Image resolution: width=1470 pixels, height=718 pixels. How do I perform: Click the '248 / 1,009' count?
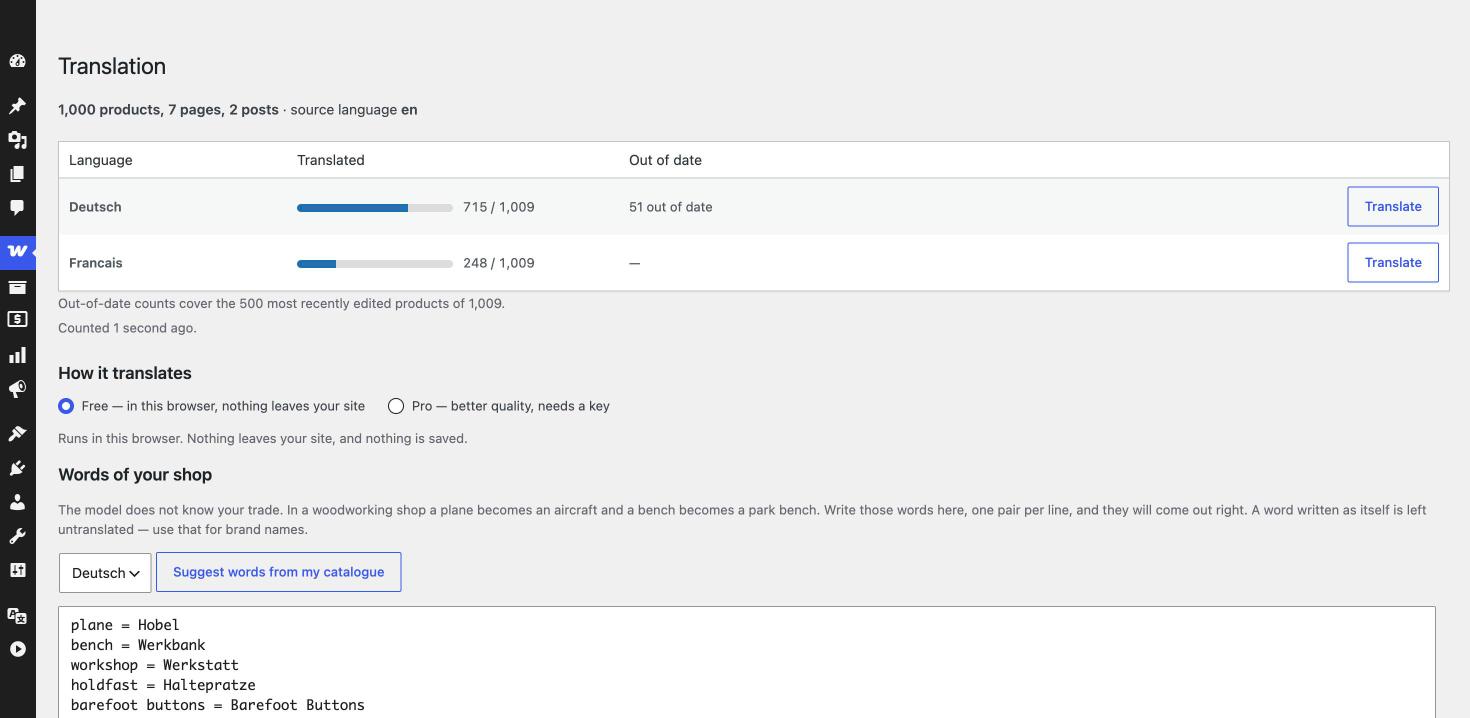click(x=499, y=263)
